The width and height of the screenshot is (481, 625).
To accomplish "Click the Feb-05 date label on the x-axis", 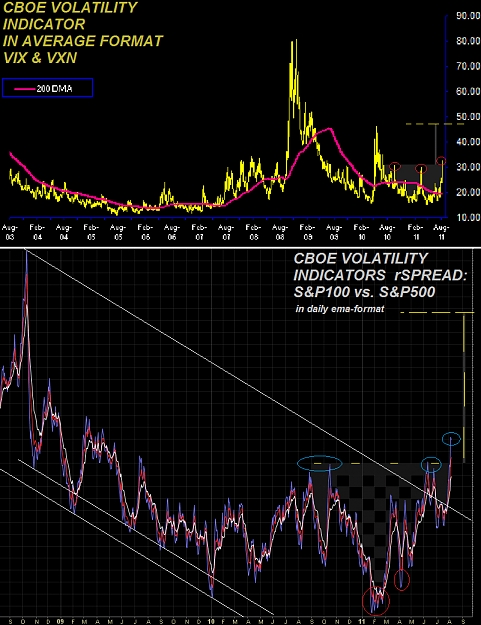I will (91, 232).
